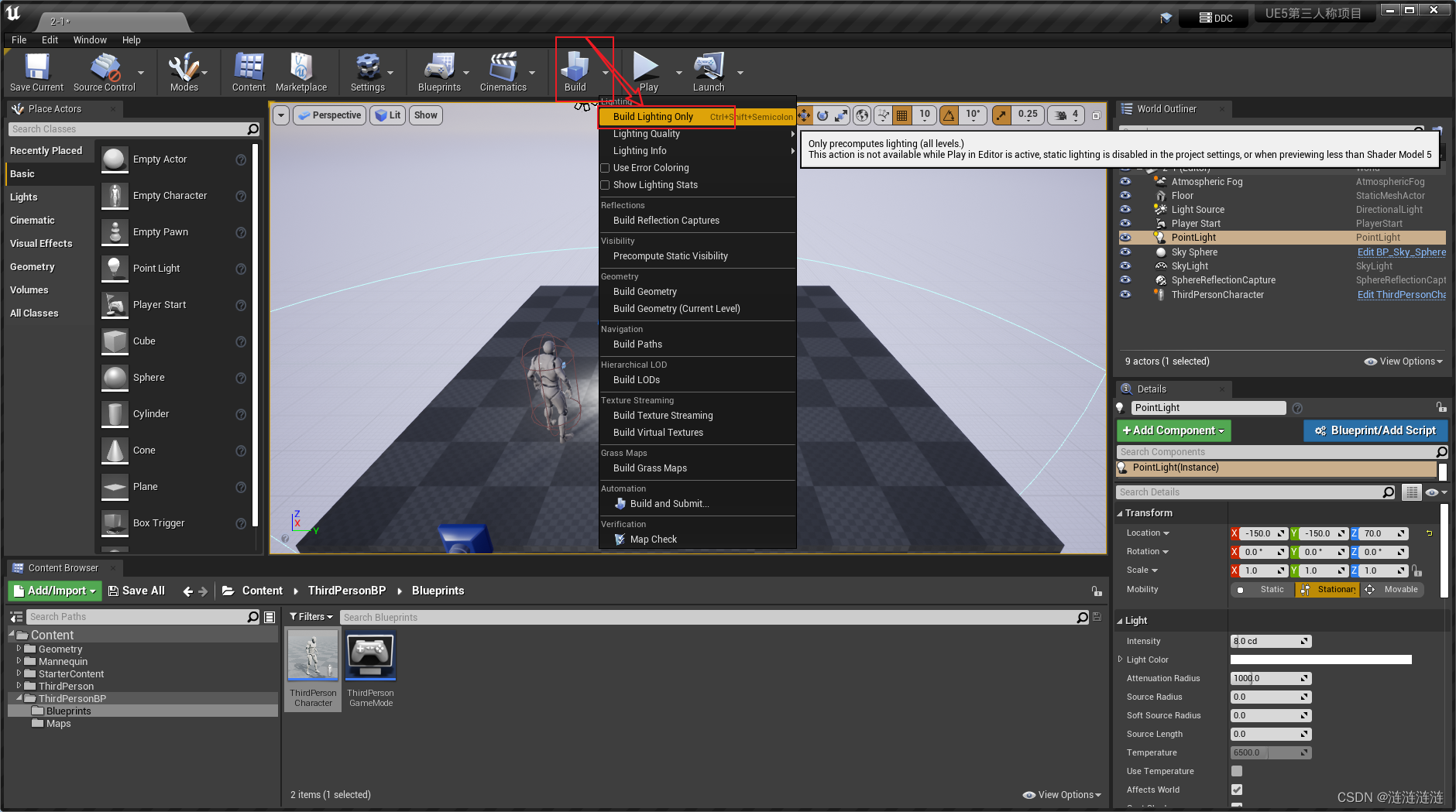Viewport: 1456px width, 812px height.
Task: Click Search Classes input field
Action: 135,129
